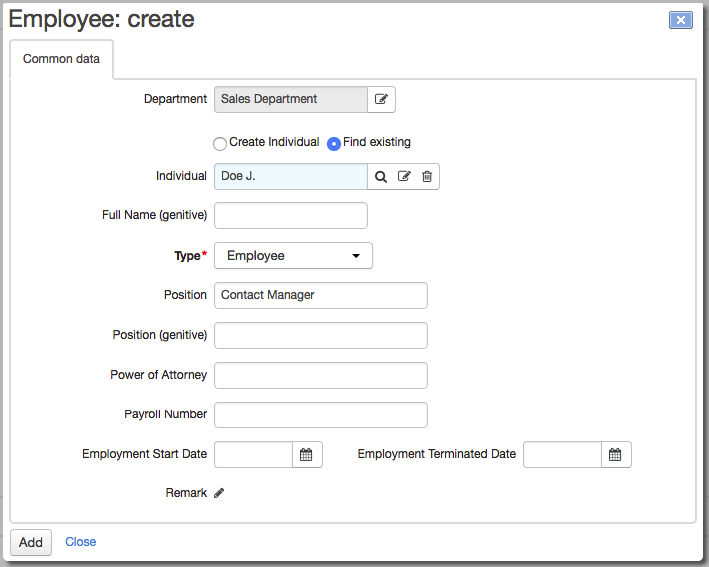Screen dimensions: 709x567
Task: Focus the Full Name (genitive) field
Action: click(x=291, y=215)
